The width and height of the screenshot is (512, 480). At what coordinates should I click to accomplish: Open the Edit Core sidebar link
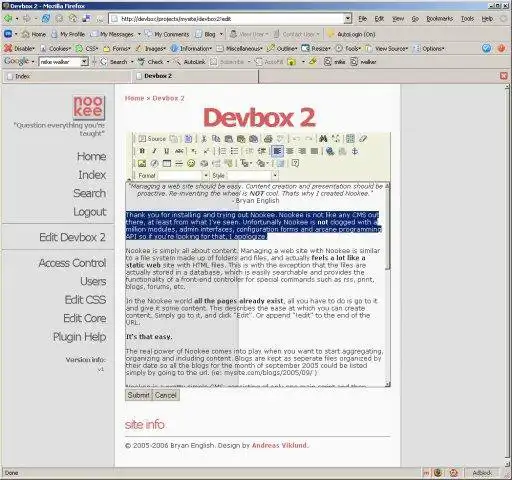coord(85,318)
